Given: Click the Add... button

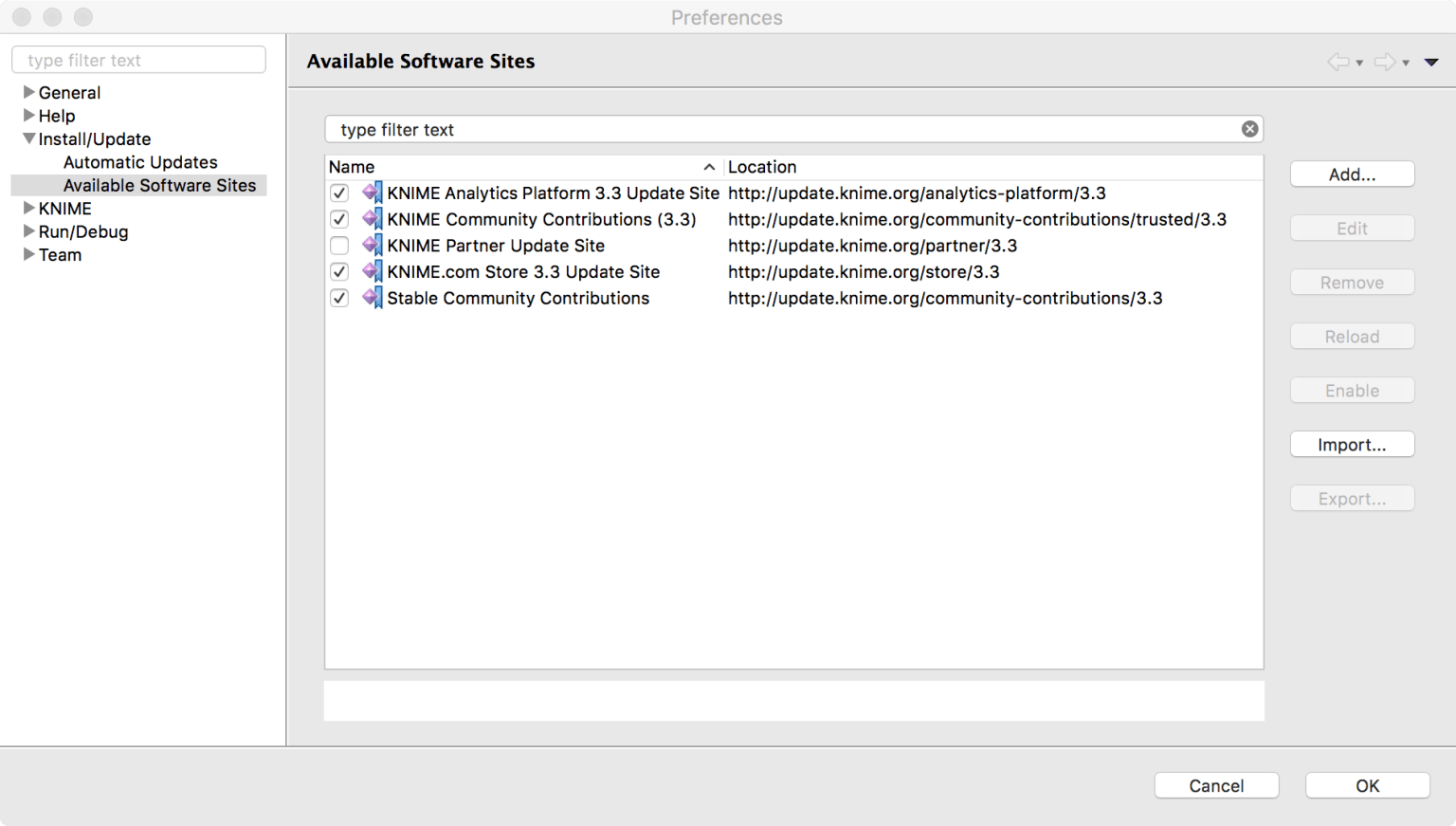Looking at the screenshot, I should point(1352,174).
